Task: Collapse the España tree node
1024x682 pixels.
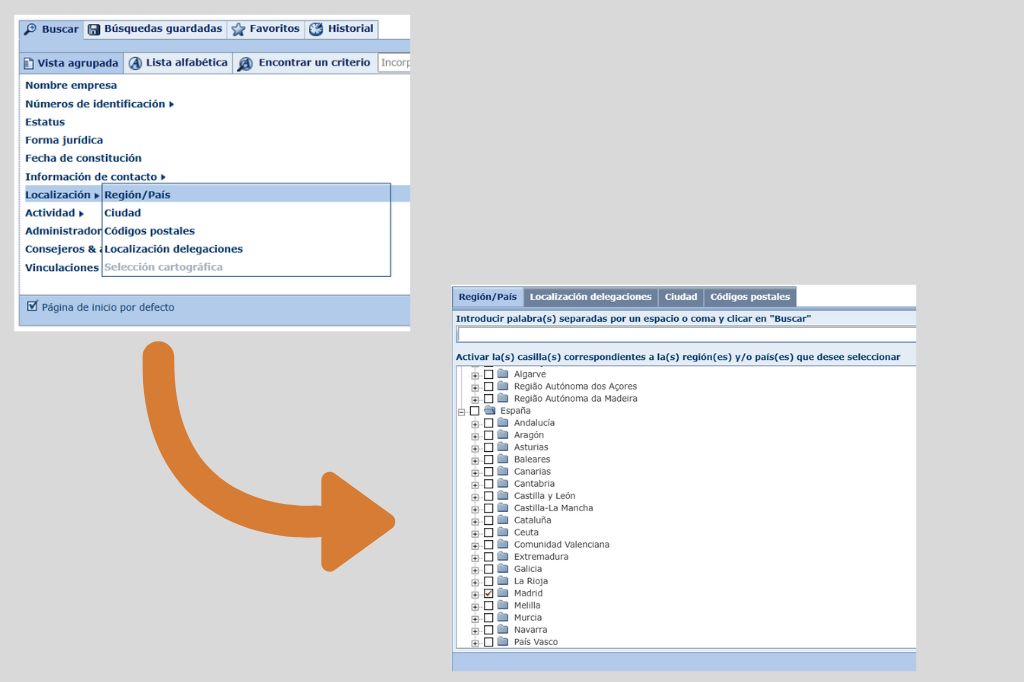Action: pyautogui.click(x=462, y=411)
